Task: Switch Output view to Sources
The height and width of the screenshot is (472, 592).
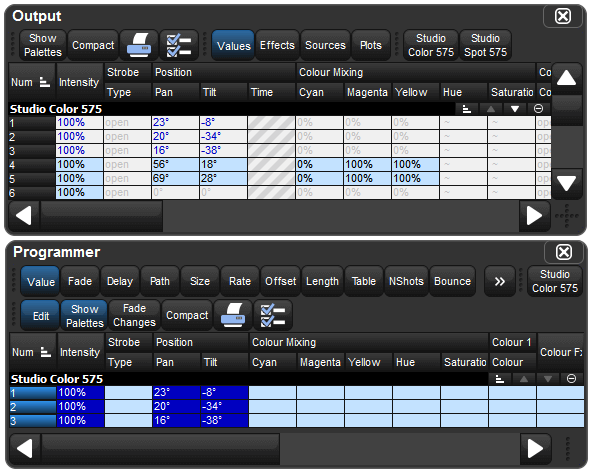Action: click(325, 45)
